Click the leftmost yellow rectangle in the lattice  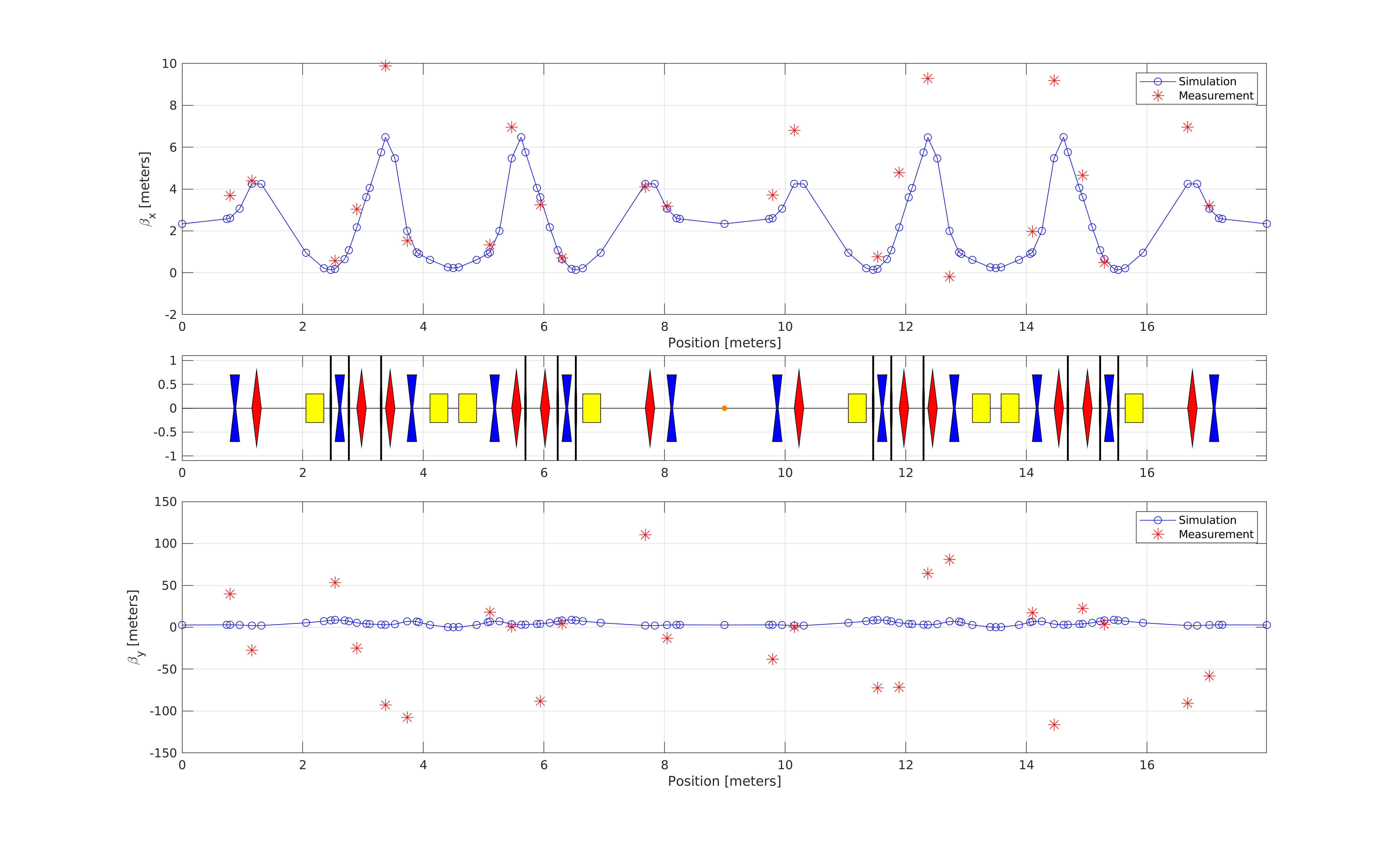315,408
